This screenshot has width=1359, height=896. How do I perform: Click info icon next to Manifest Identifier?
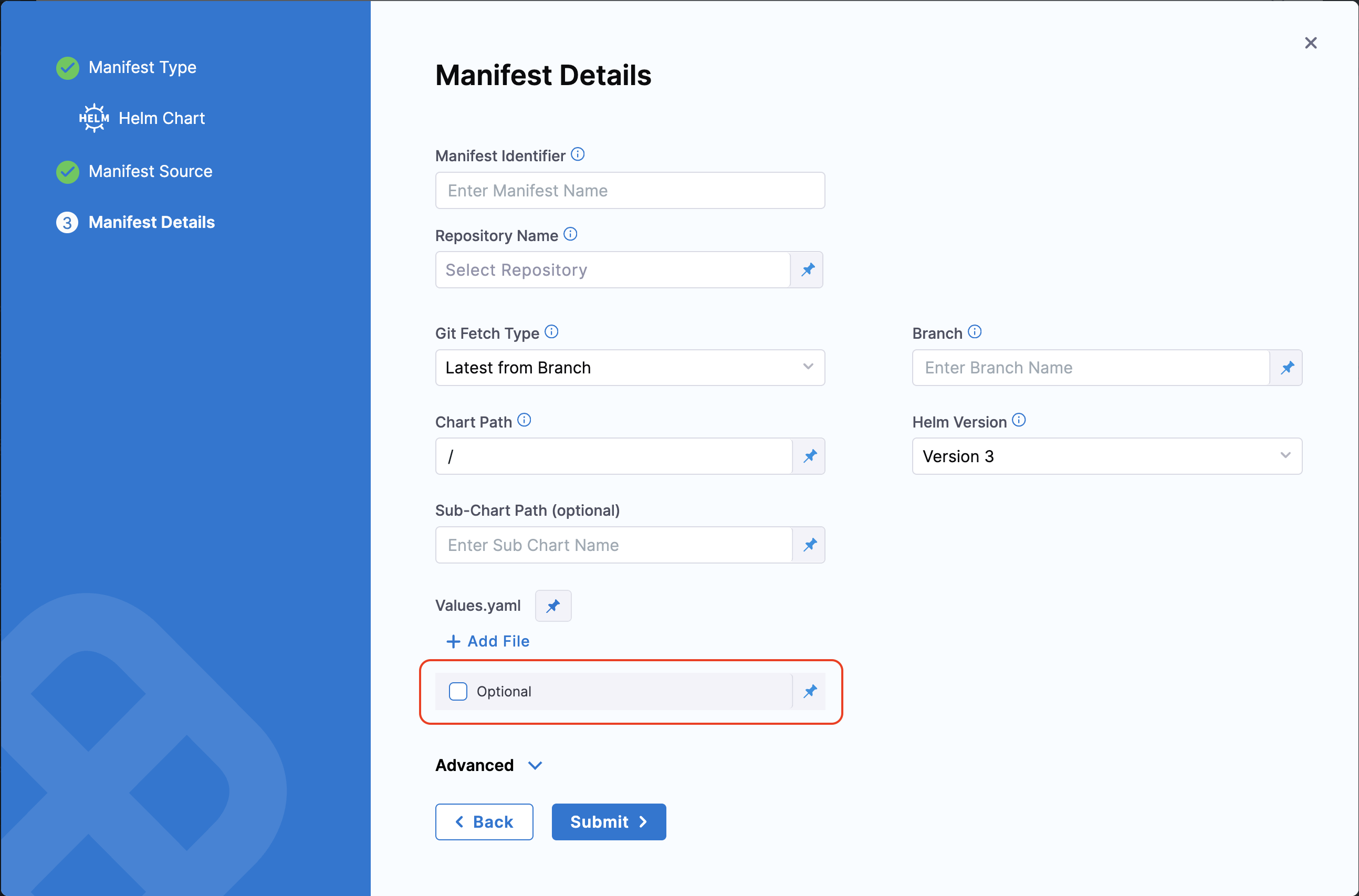click(578, 154)
